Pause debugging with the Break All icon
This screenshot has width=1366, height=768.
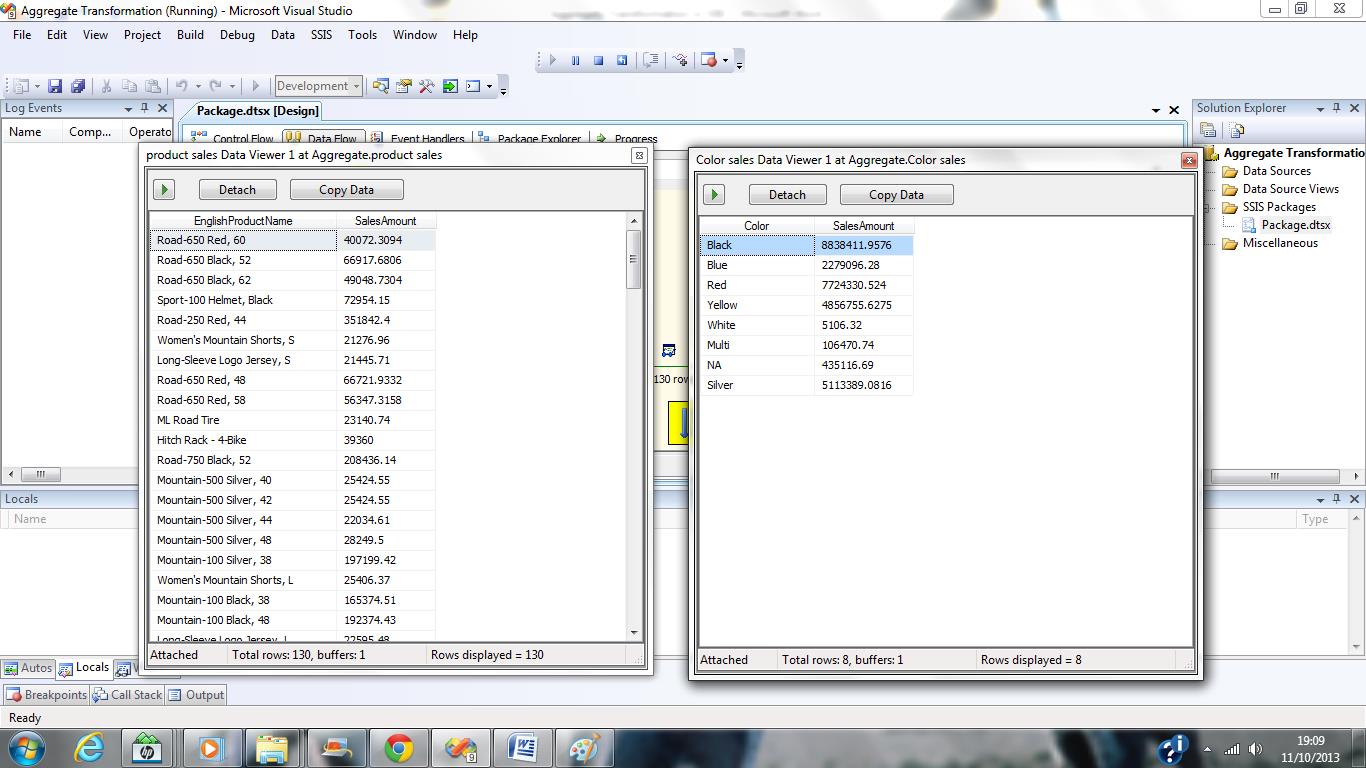[575, 60]
